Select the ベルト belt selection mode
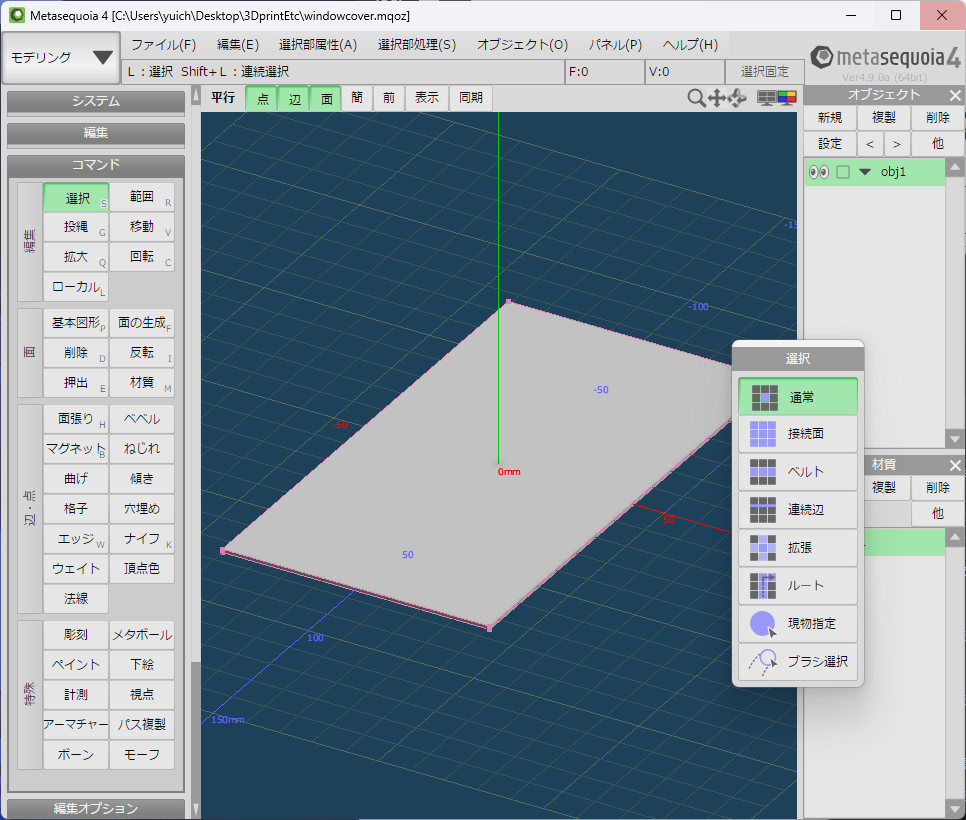The width and height of the screenshot is (966, 820). (798, 472)
